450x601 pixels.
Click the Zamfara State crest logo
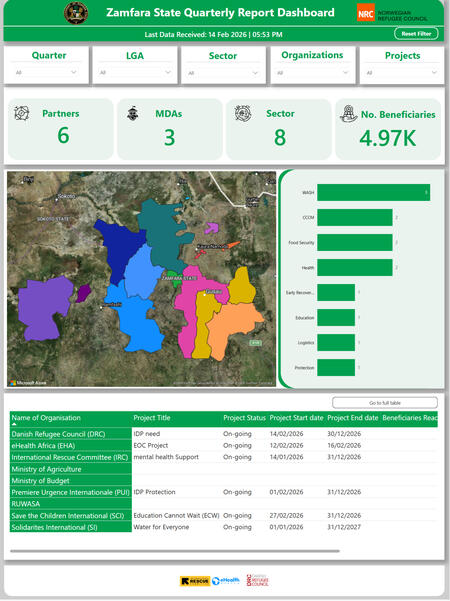tap(76, 13)
